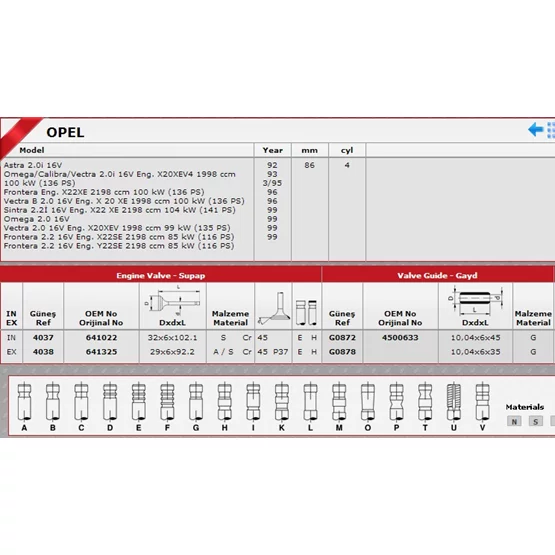
Task: Click OEM number 4500633
Action: pos(400,337)
